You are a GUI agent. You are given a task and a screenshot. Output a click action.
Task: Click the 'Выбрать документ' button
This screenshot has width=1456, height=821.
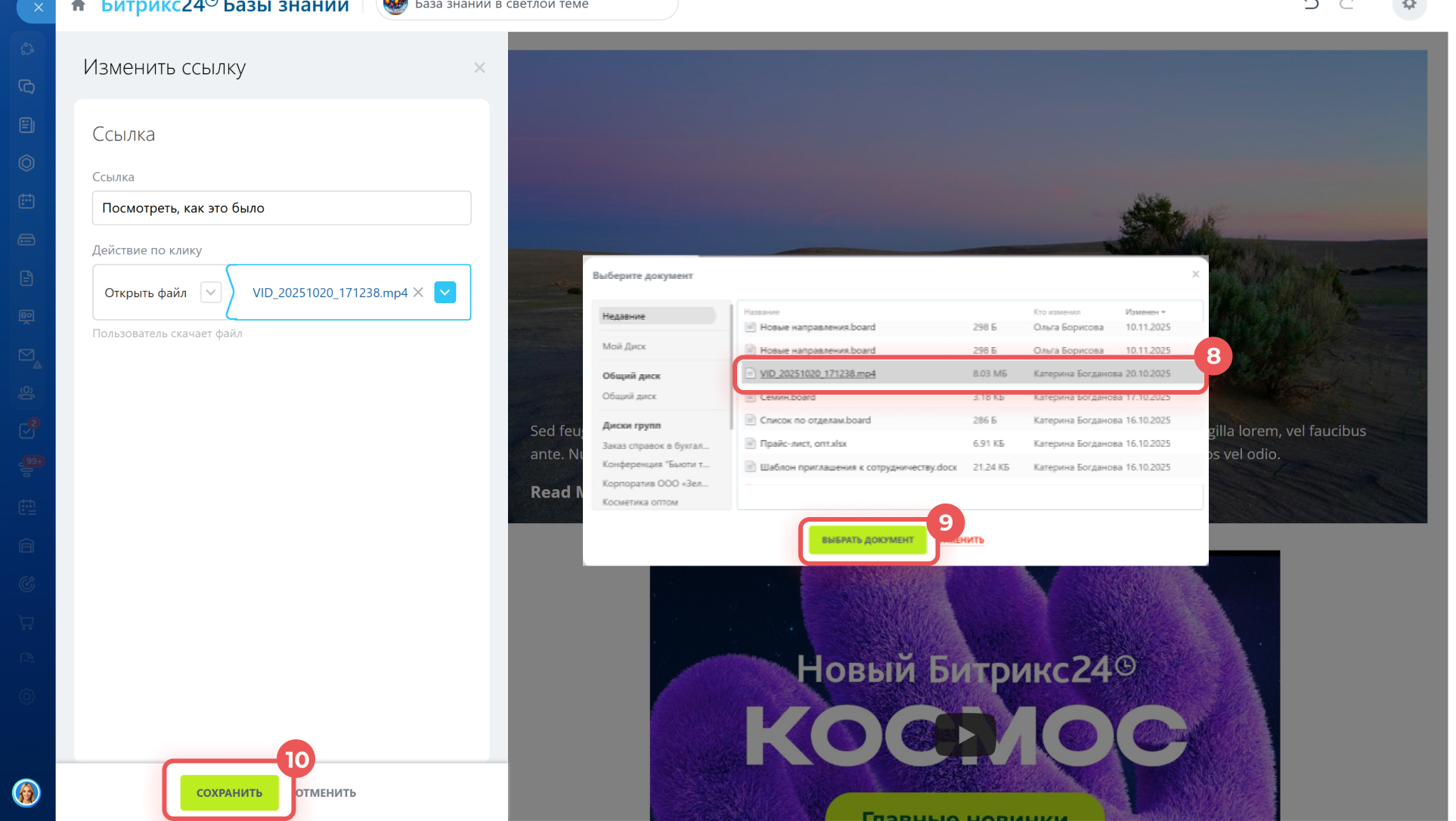[x=867, y=540]
